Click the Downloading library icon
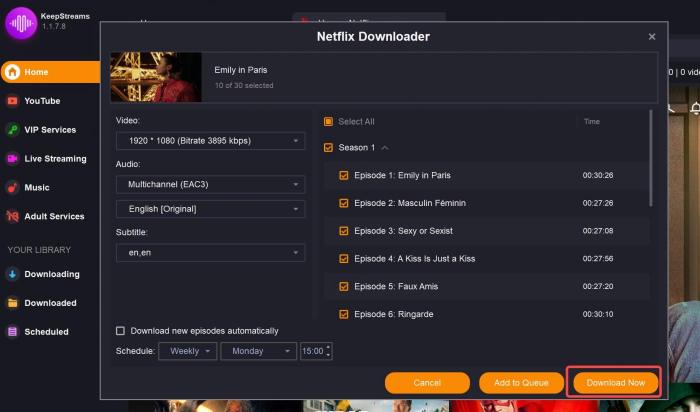Image resolution: width=700 pixels, height=412 pixels. [13, 274]
